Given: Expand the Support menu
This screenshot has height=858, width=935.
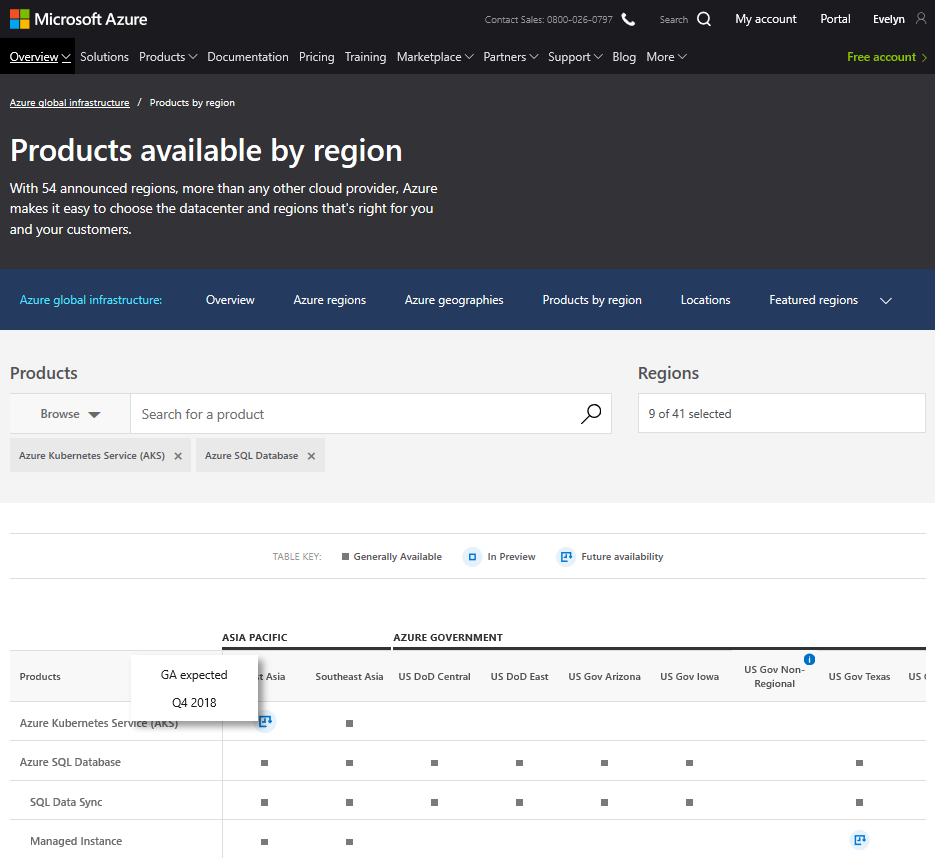Looking at the screenshot, I should pyautogui.click(x=575, y=57).
